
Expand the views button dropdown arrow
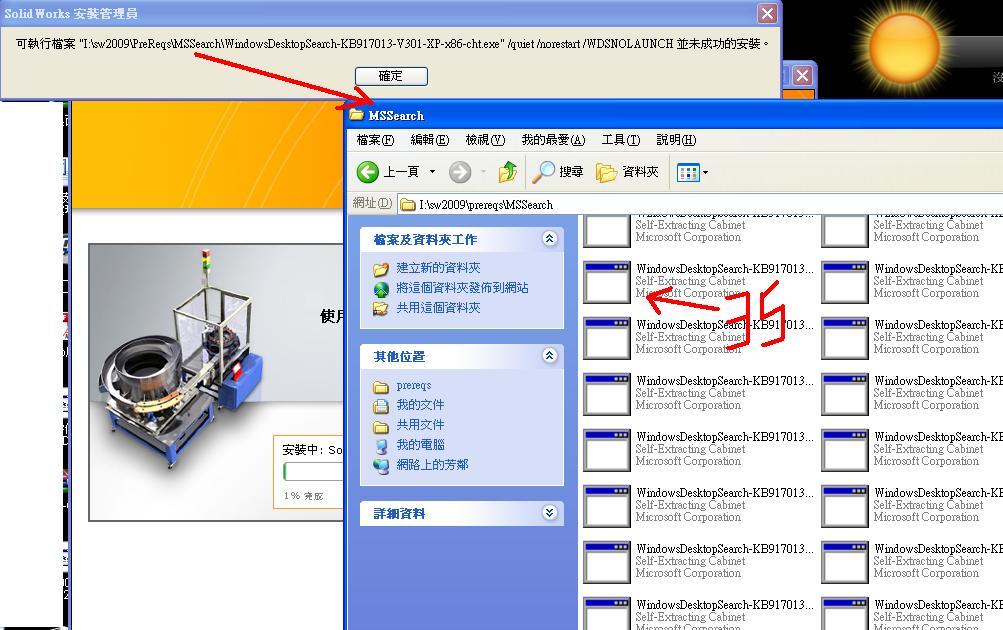point(706,172)
